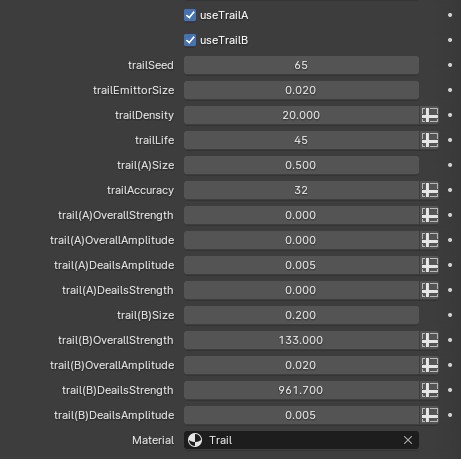Screen dimensions: 461x459
Task: Toggle animate dot next to trailSeed
Action: (x=450, y=65)
